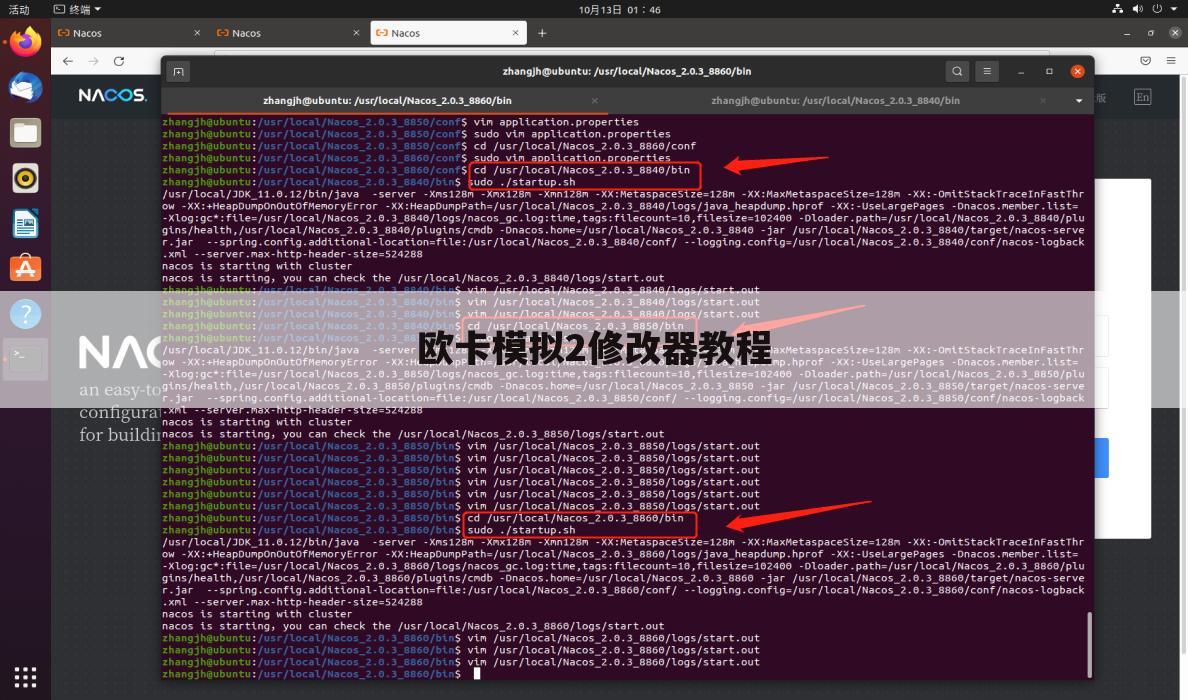Add a new terminal tab

[x=178, y=72]
